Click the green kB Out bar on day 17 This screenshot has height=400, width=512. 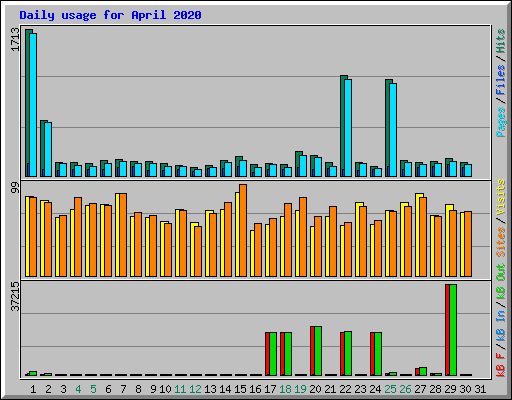coord(273,354)
